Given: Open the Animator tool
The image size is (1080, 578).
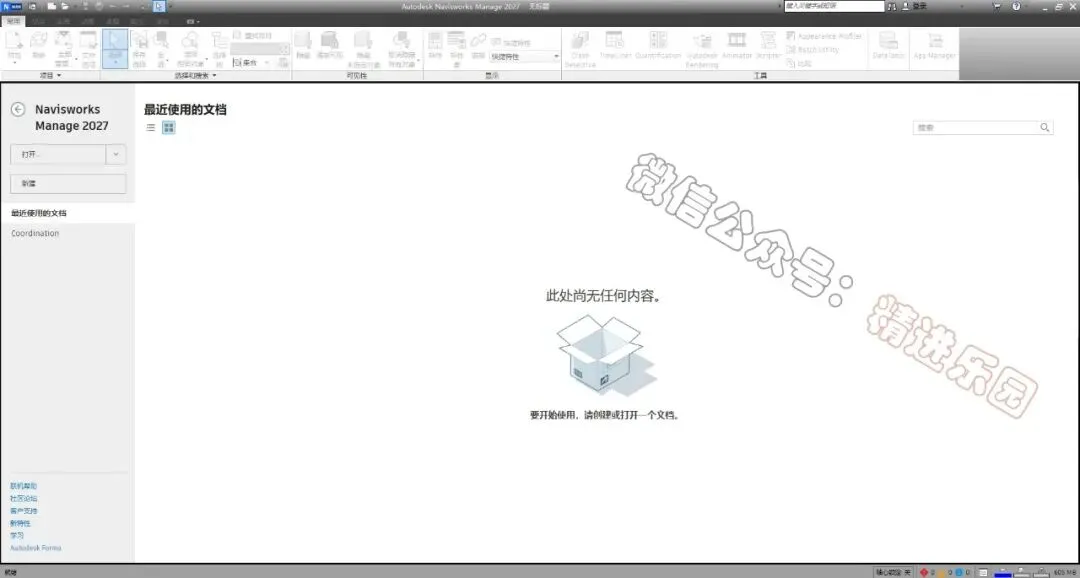Looking at the screenshot, I should (x=736, y=45).
